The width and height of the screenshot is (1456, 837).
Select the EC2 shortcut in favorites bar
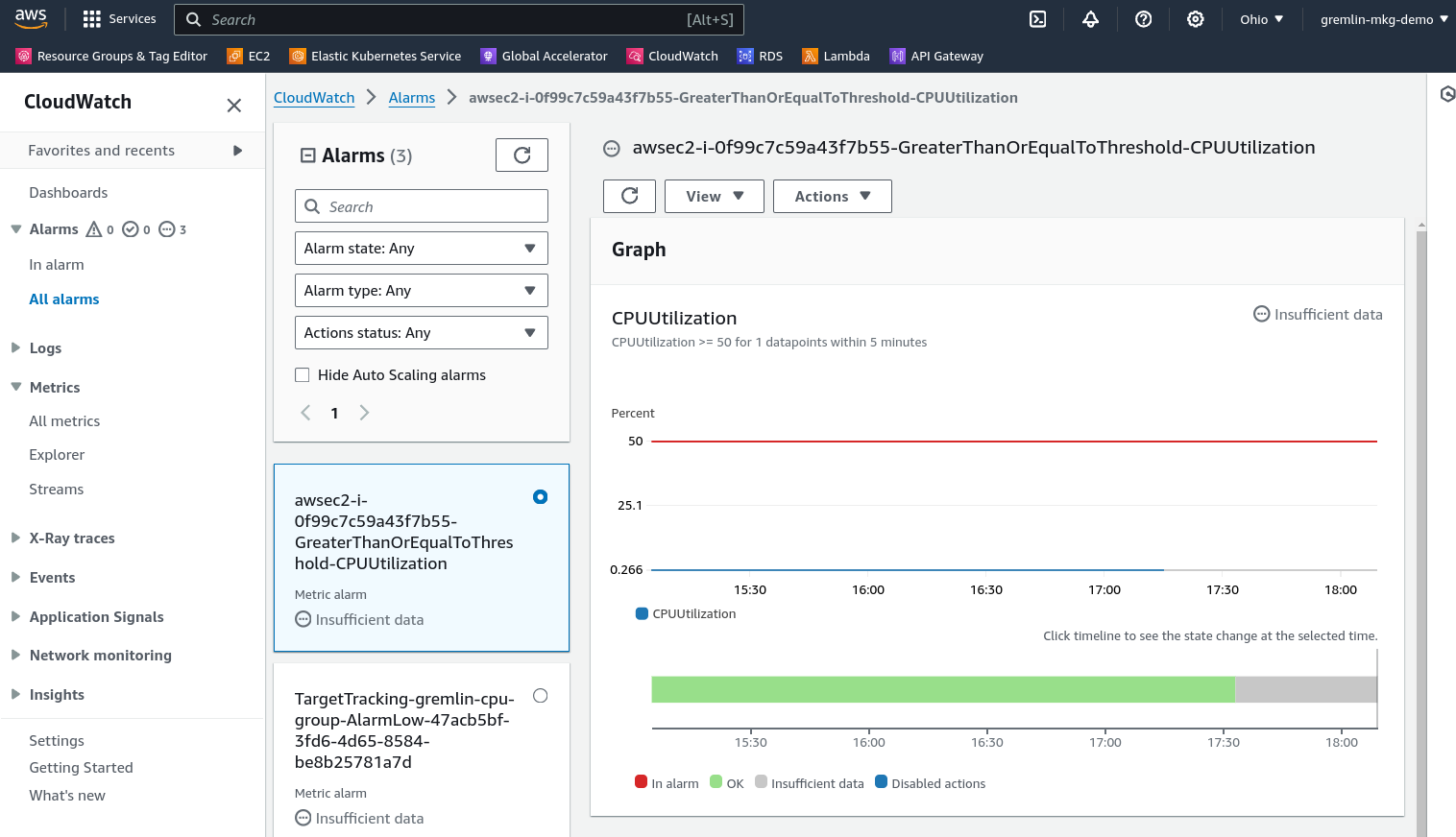[x=248, y=56]
